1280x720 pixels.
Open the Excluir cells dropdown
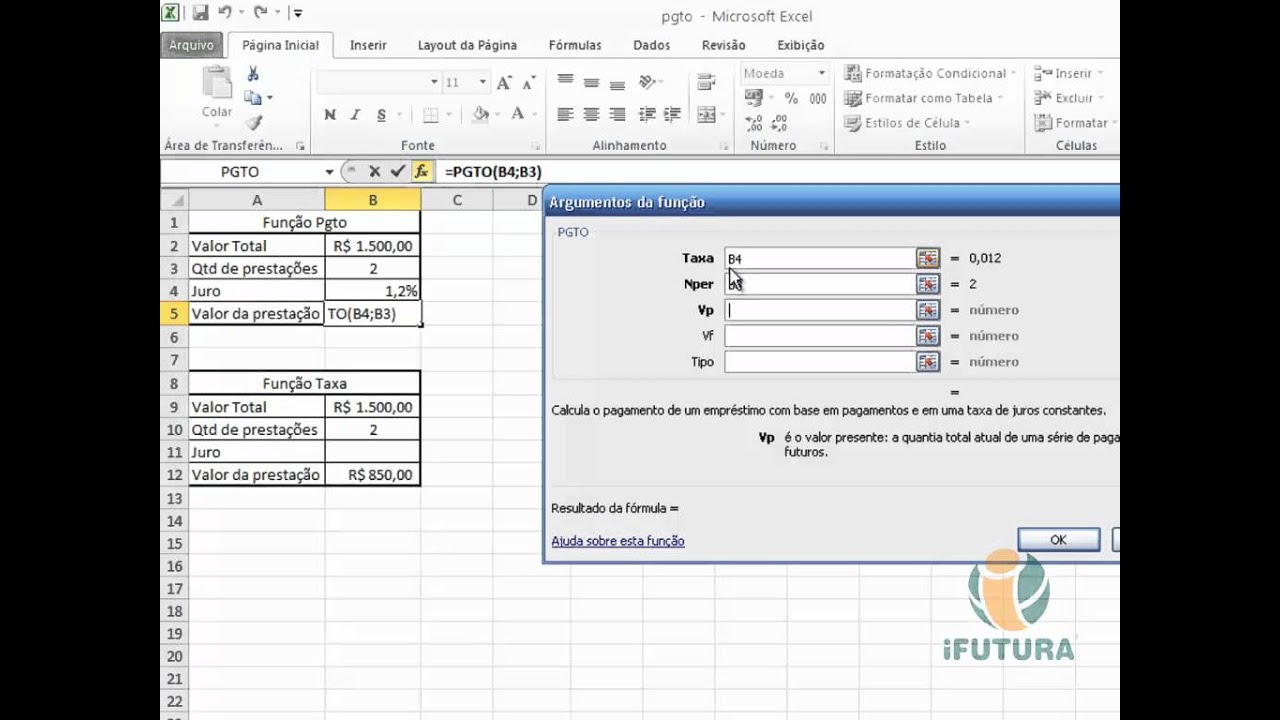click(x=1071, y=98)
